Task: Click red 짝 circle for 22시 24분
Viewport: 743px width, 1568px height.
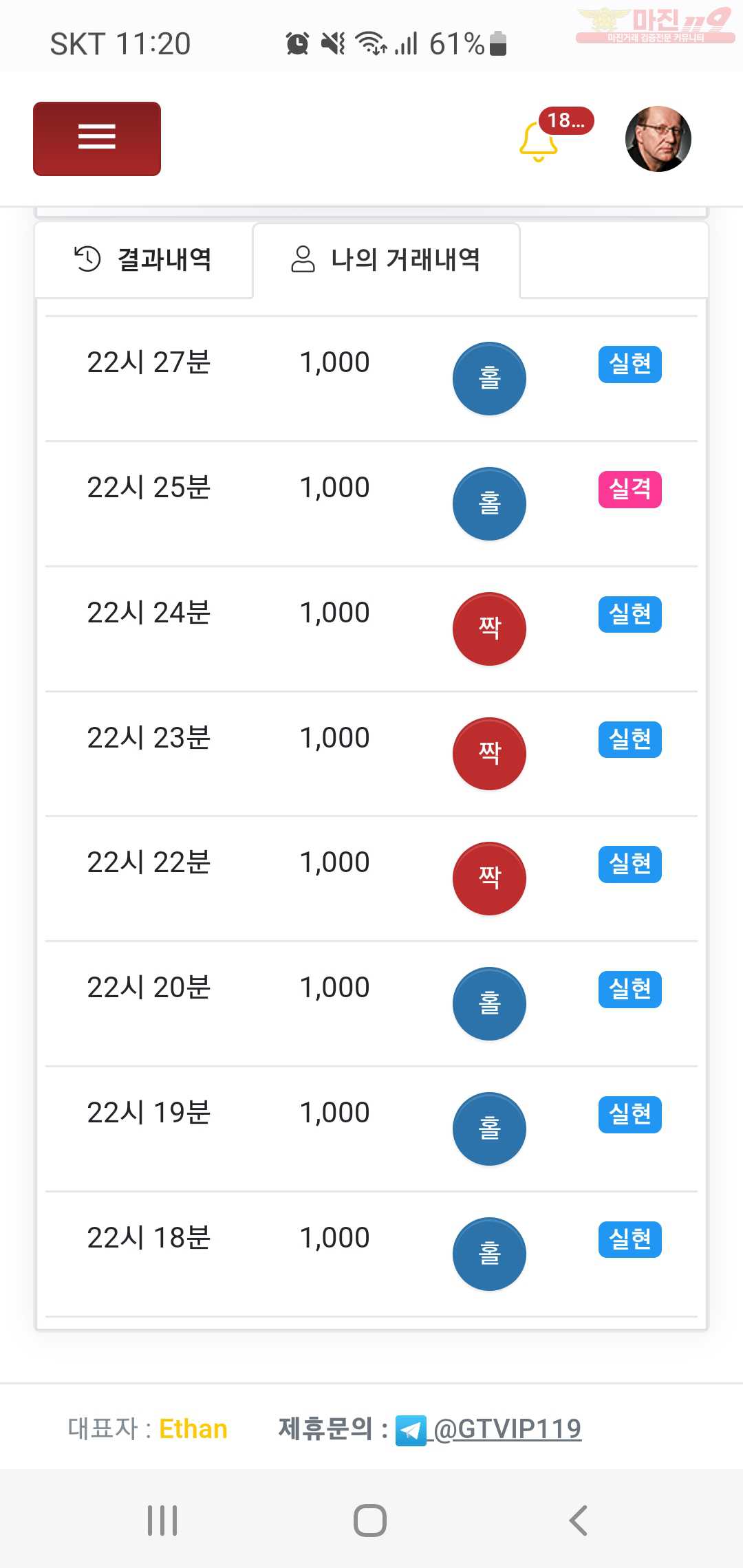Action: pyautogui.click(x=489, y=629)
